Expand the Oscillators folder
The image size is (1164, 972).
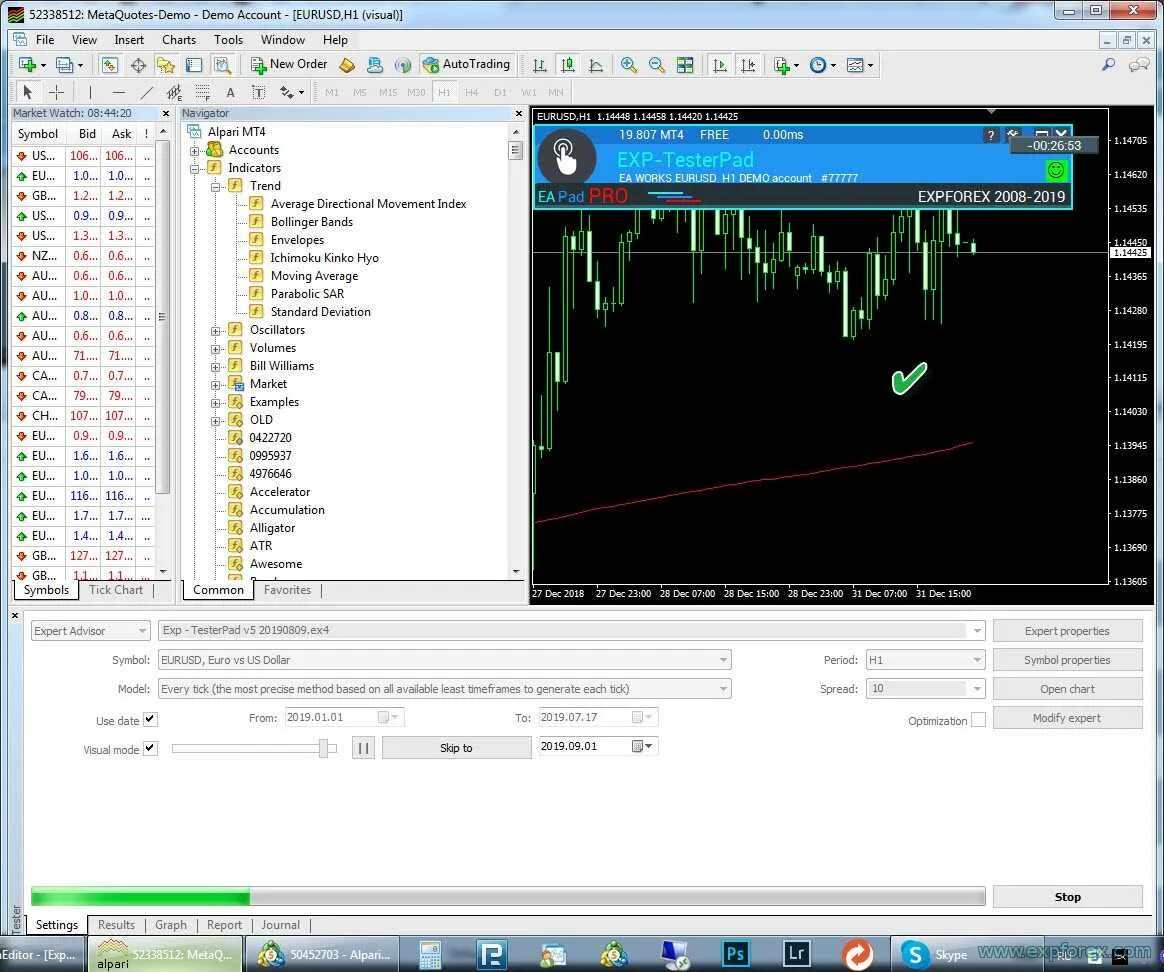[x=216, y=330]
